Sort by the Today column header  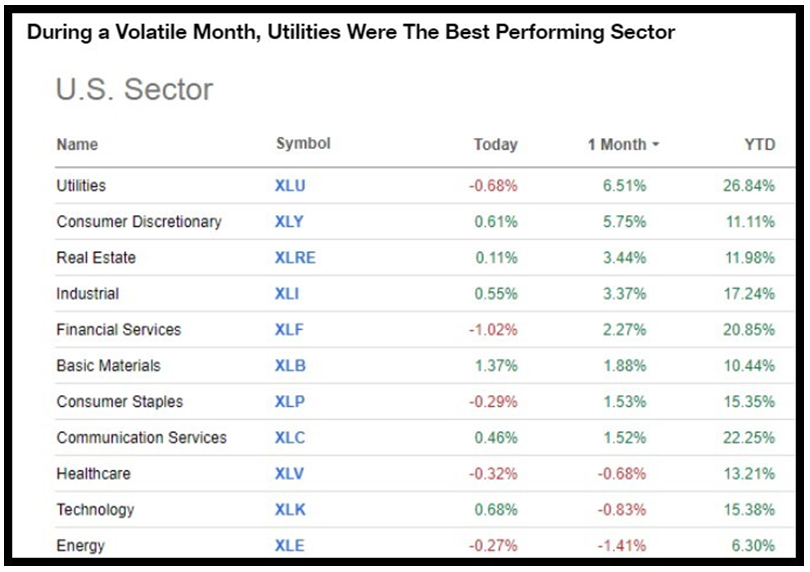pos(495,145)
